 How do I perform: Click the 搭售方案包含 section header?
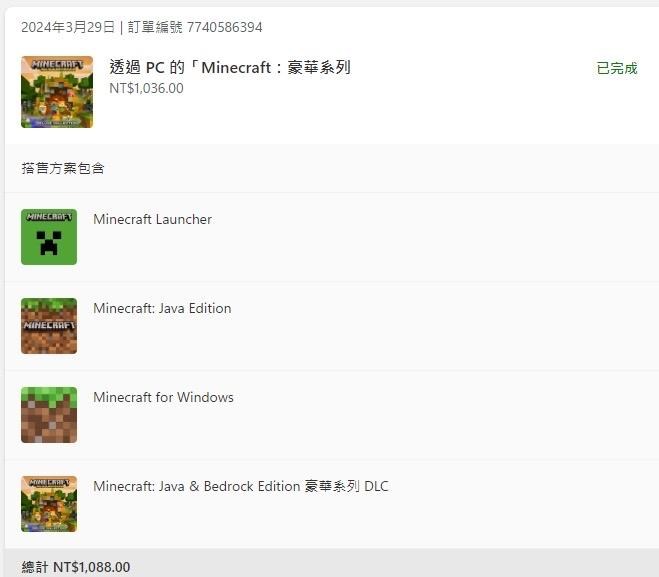point(63,168)
